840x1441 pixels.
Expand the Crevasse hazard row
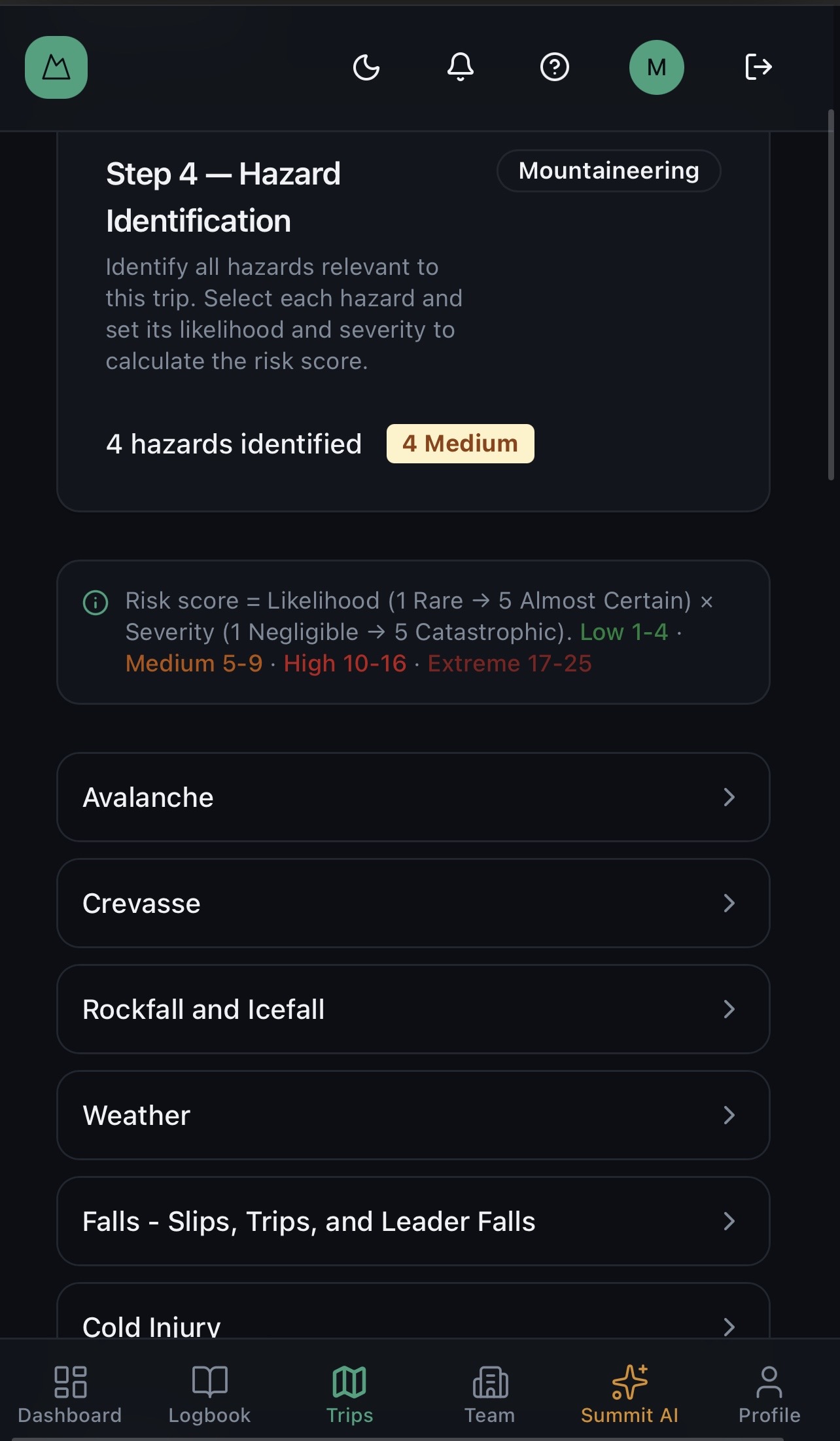pos(414,903)
